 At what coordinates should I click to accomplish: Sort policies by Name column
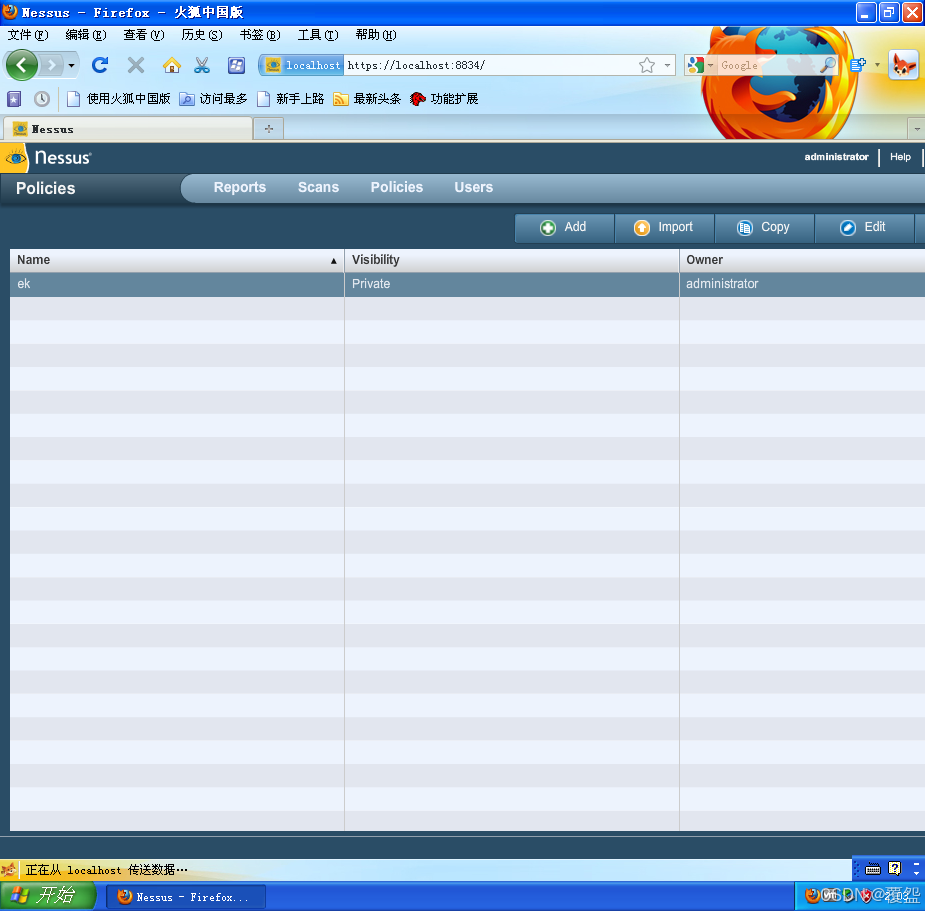(x=177, y=260)
